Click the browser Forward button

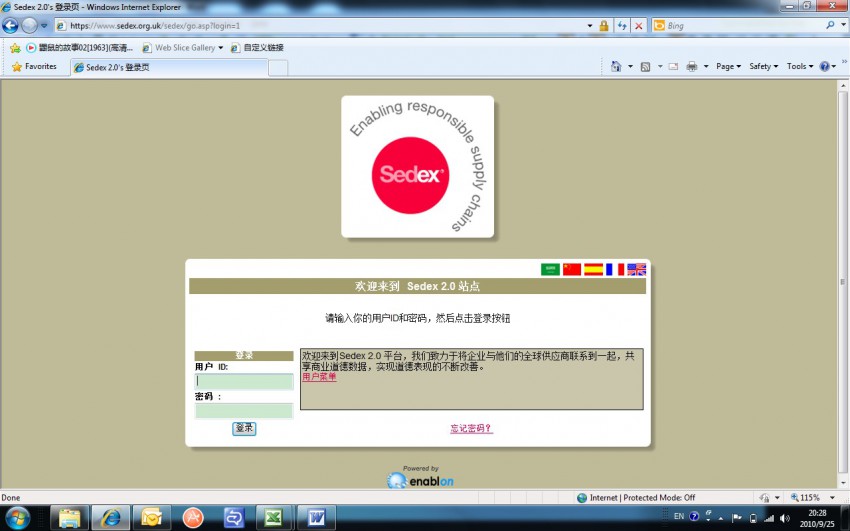[29, 25]
